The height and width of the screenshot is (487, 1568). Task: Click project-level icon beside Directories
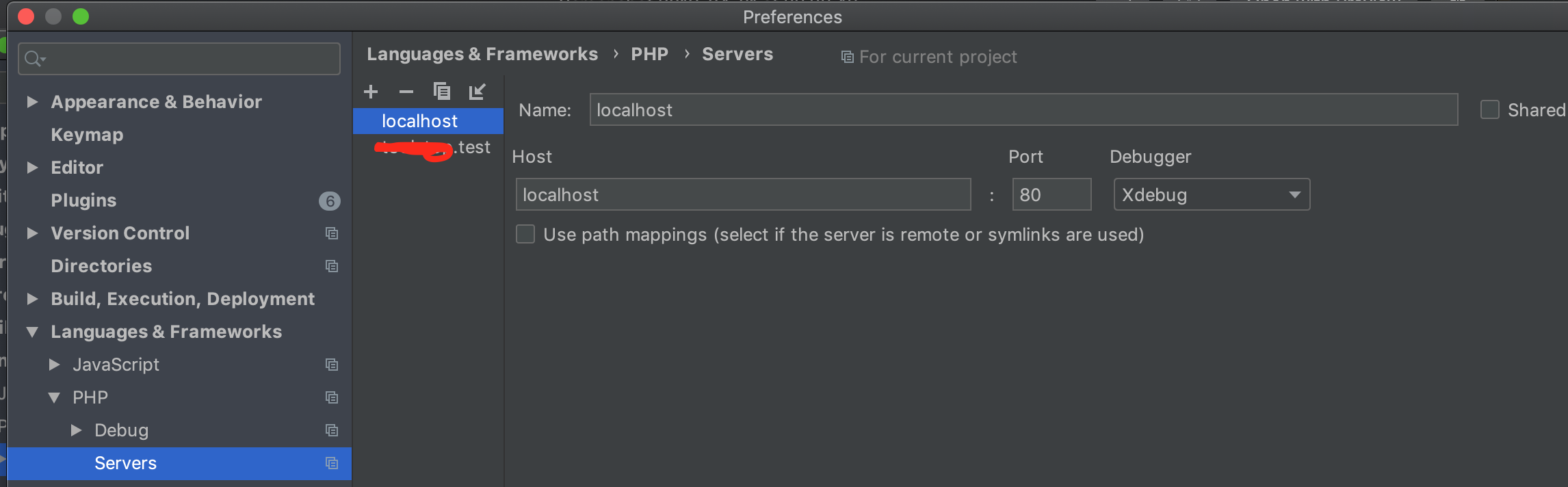pyautogui.click(x=332, y=266)
